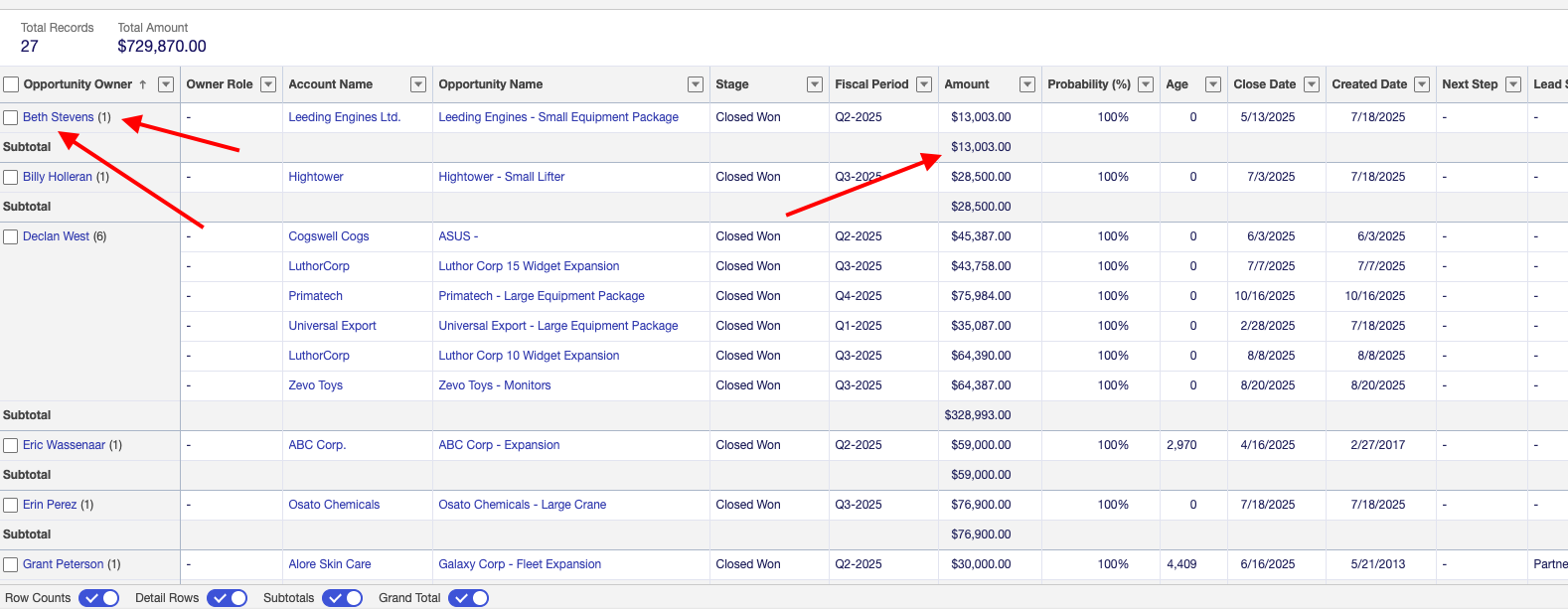The image size is (1568, 609).
Task: Open the Opportunity Name column dropdown arrow
Action: 696,84
